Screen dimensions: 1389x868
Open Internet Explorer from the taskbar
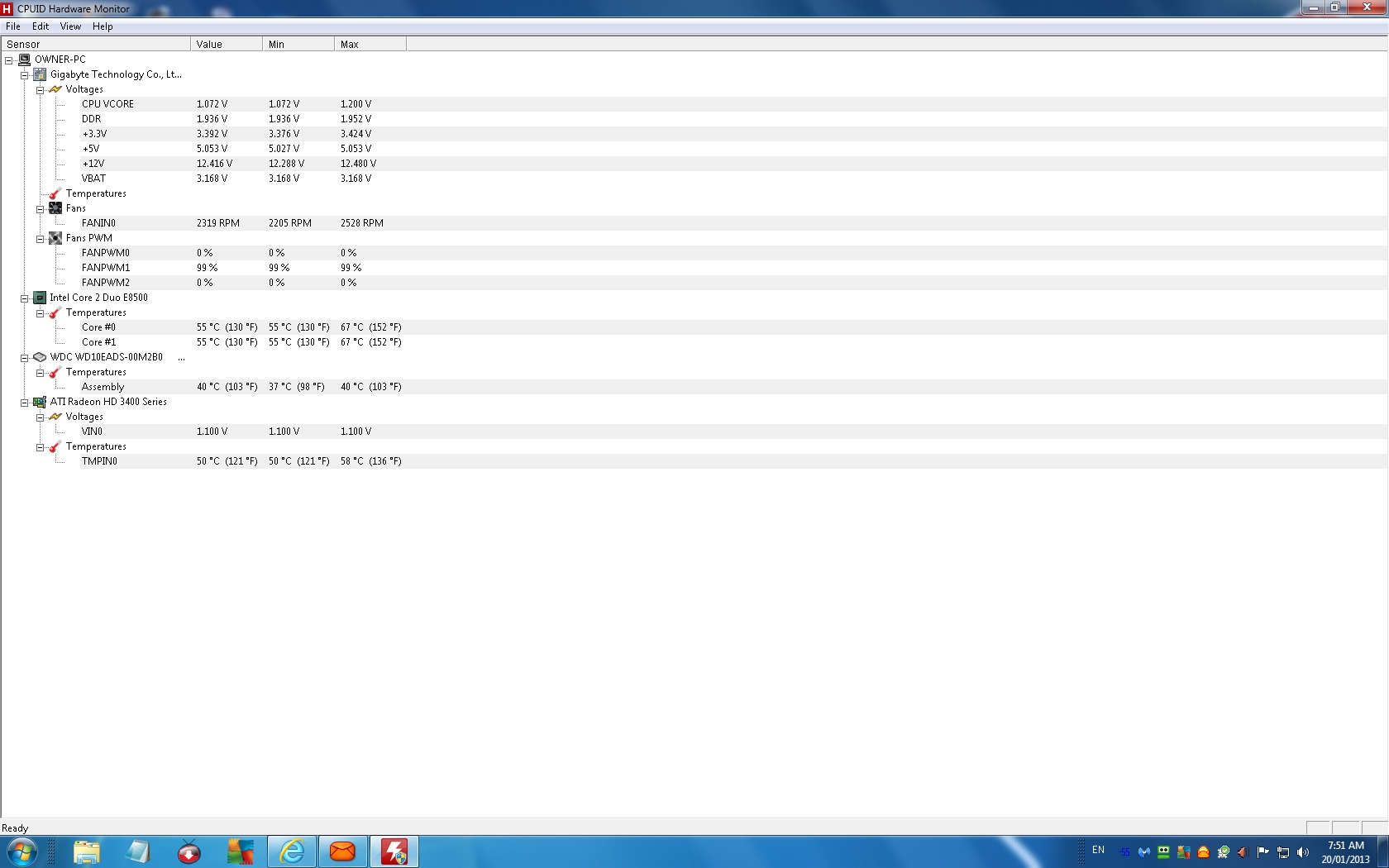point(292,851)
